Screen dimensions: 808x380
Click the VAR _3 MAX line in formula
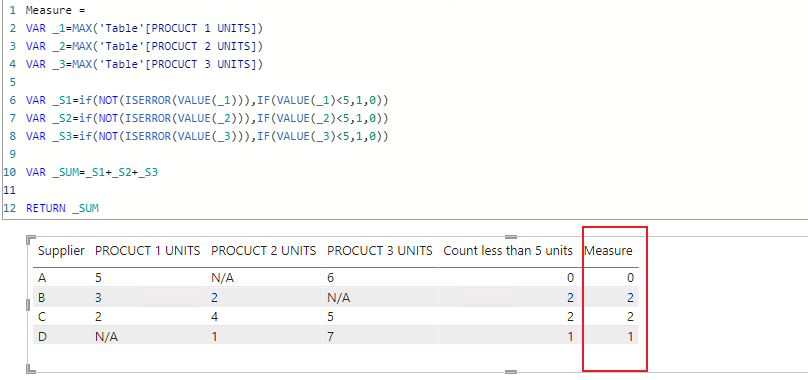coord(144,64)
